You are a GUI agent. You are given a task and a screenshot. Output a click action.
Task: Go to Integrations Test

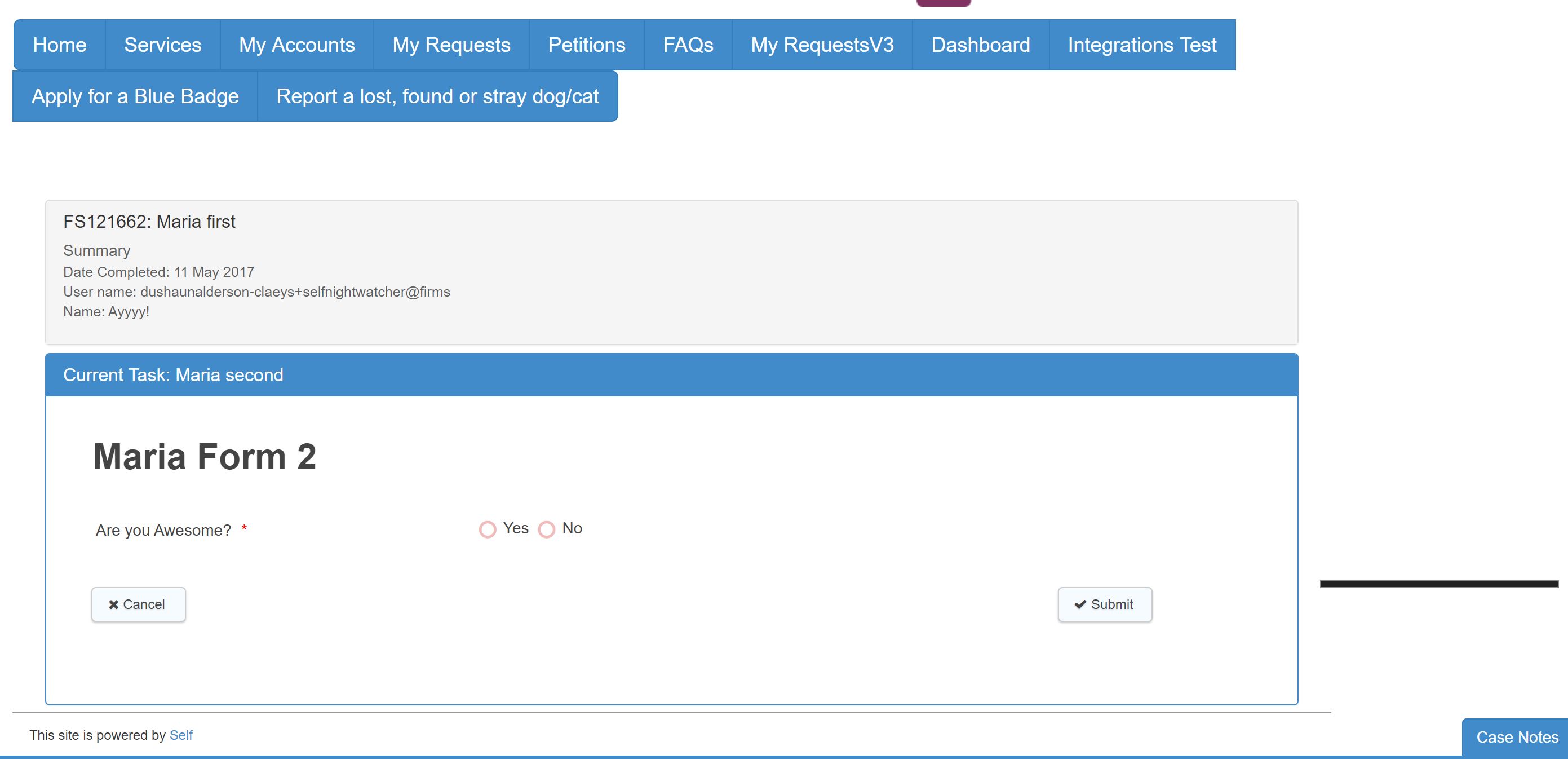point(1142,45)
